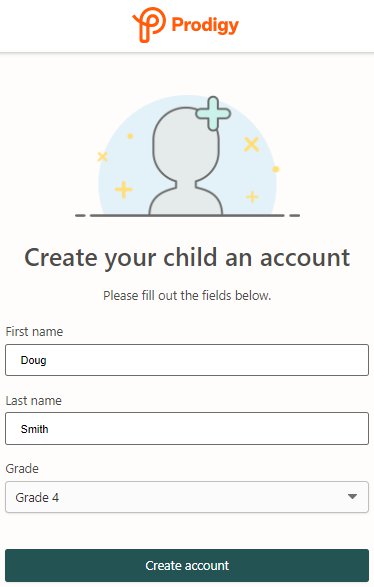Click the yellow dot right of the avatar

276,169
